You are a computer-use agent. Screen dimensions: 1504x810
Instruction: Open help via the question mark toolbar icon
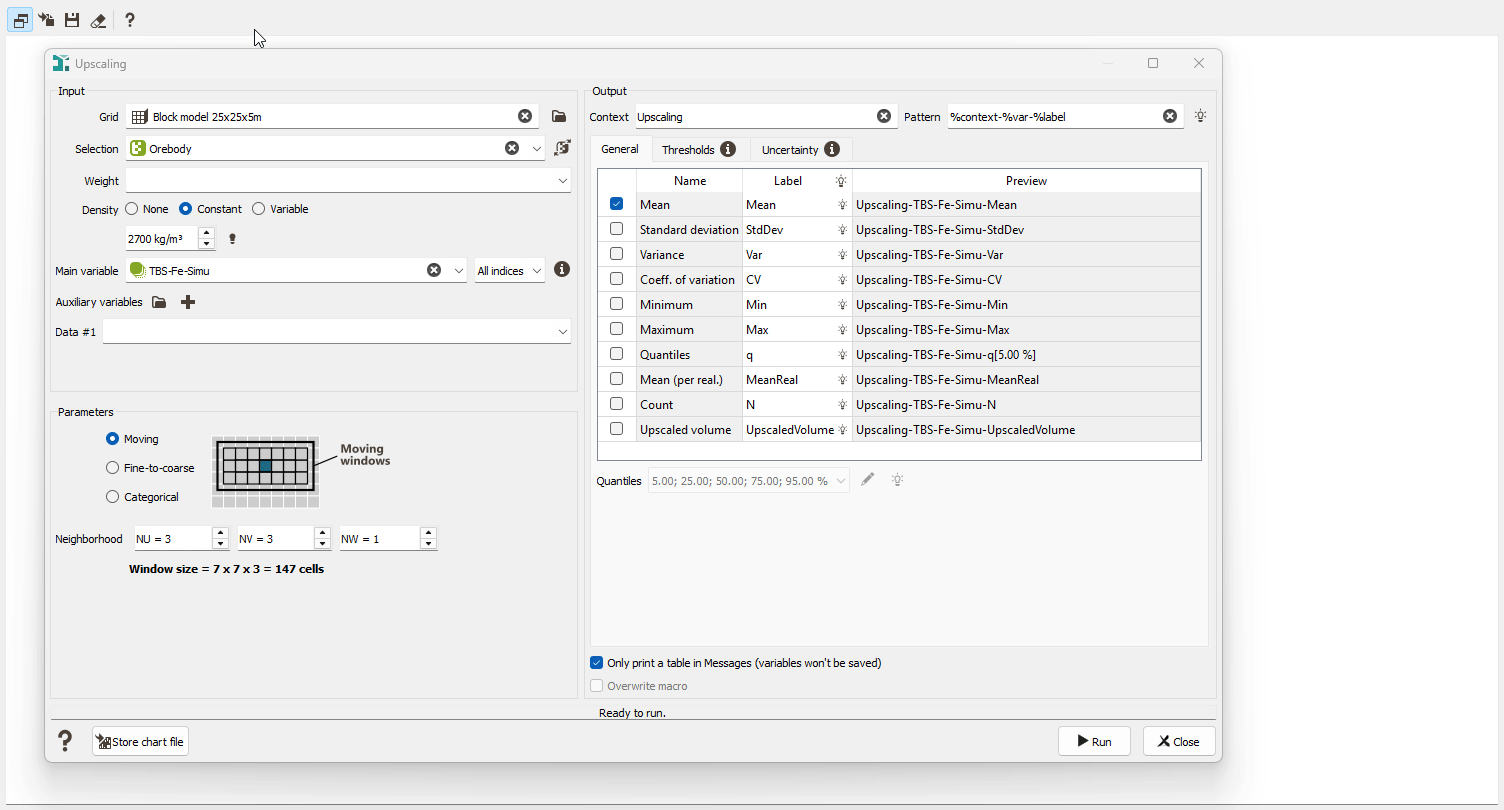tap(130, 19)
